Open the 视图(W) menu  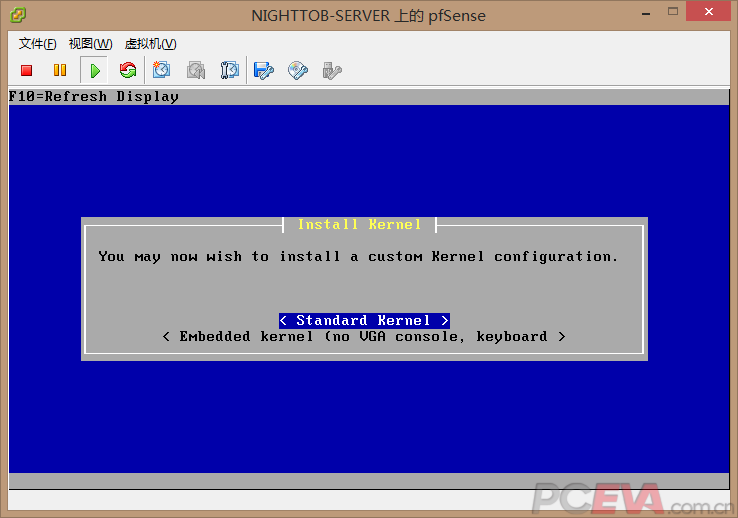pos(90,44)
